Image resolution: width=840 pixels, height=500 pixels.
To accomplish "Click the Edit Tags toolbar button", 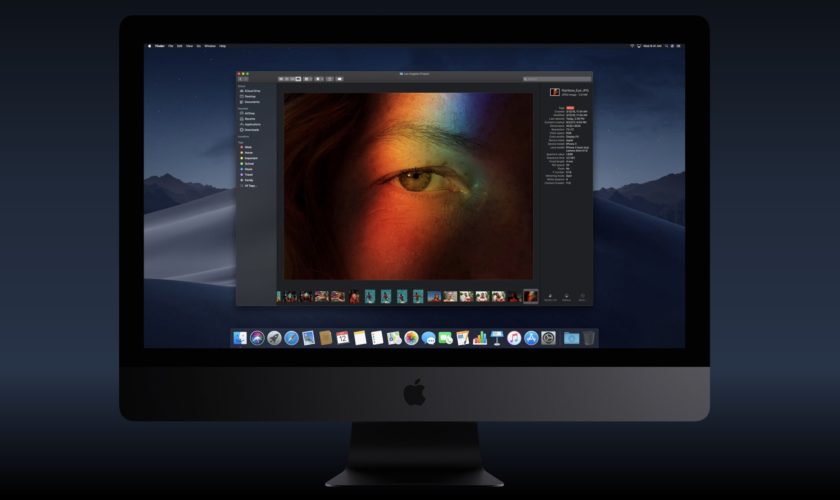I will click(x=340, y=79).
